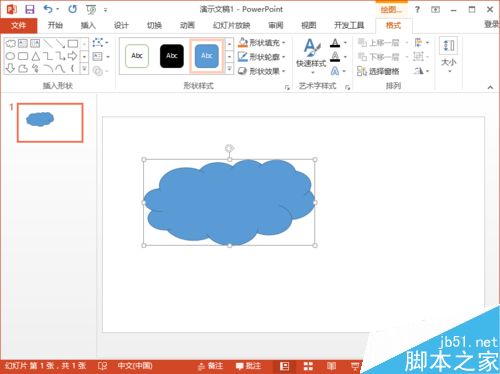Expand the insert shapes gallery
The height and width of the screenshot is (374, 500).
point(84,69)
